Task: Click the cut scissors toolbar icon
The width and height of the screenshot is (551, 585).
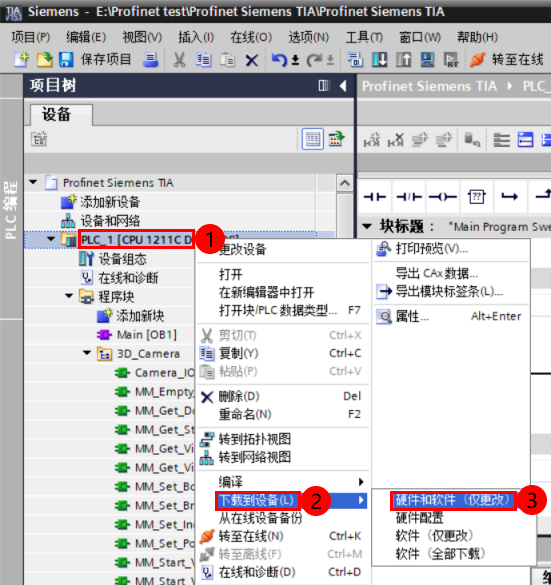Action: pyautogui.click(x=179, y=59)
